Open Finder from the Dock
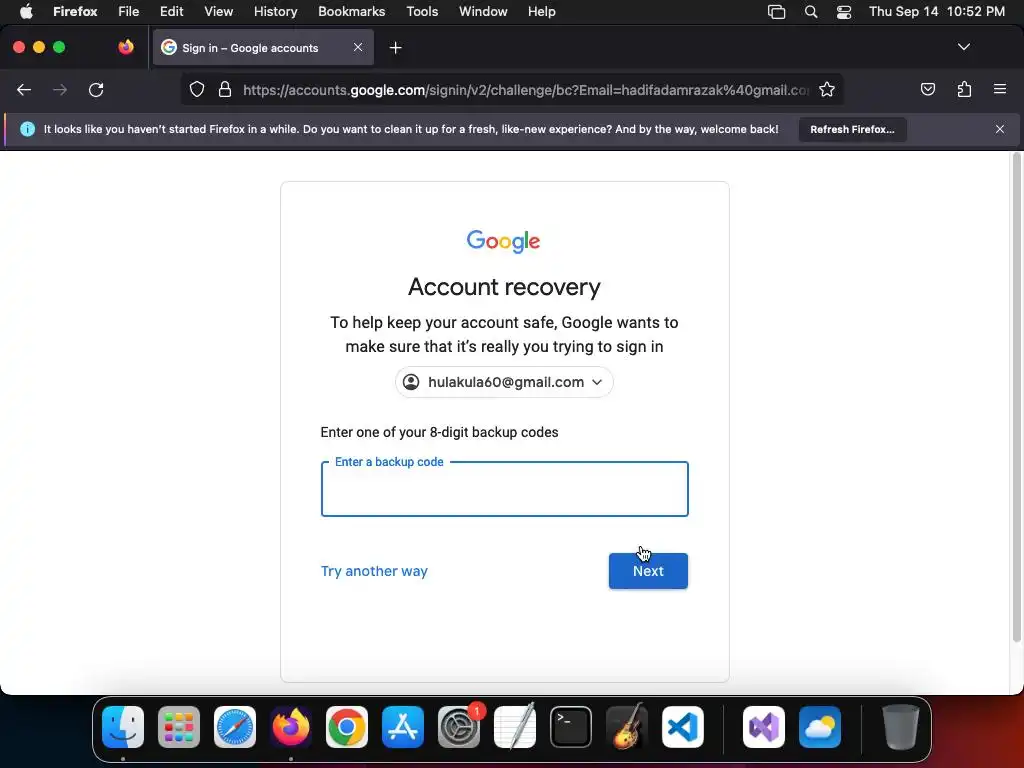The image size is (1024, 768). (x=123, y=727)
